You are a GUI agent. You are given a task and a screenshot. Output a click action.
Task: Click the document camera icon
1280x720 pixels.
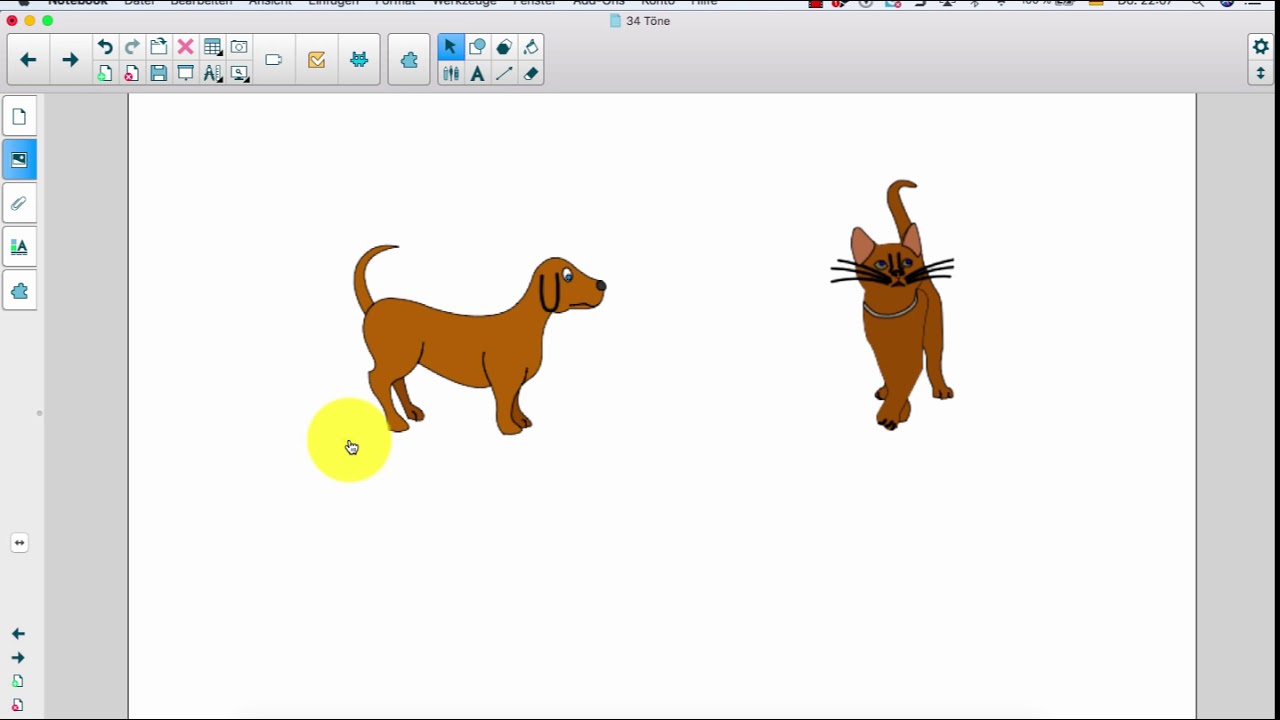(x=274, y=60)
